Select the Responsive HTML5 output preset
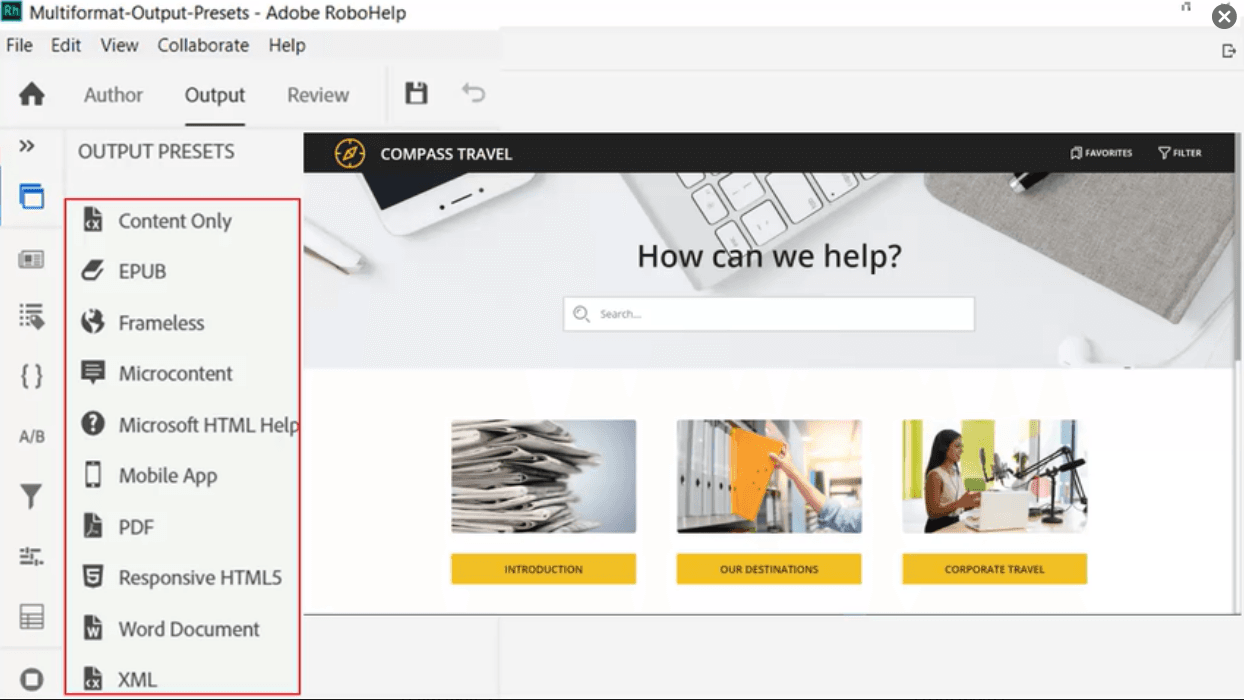Image resolution: width=1244 pixels, height=700 pixels. pyautogui.click(x=199, y=578)
